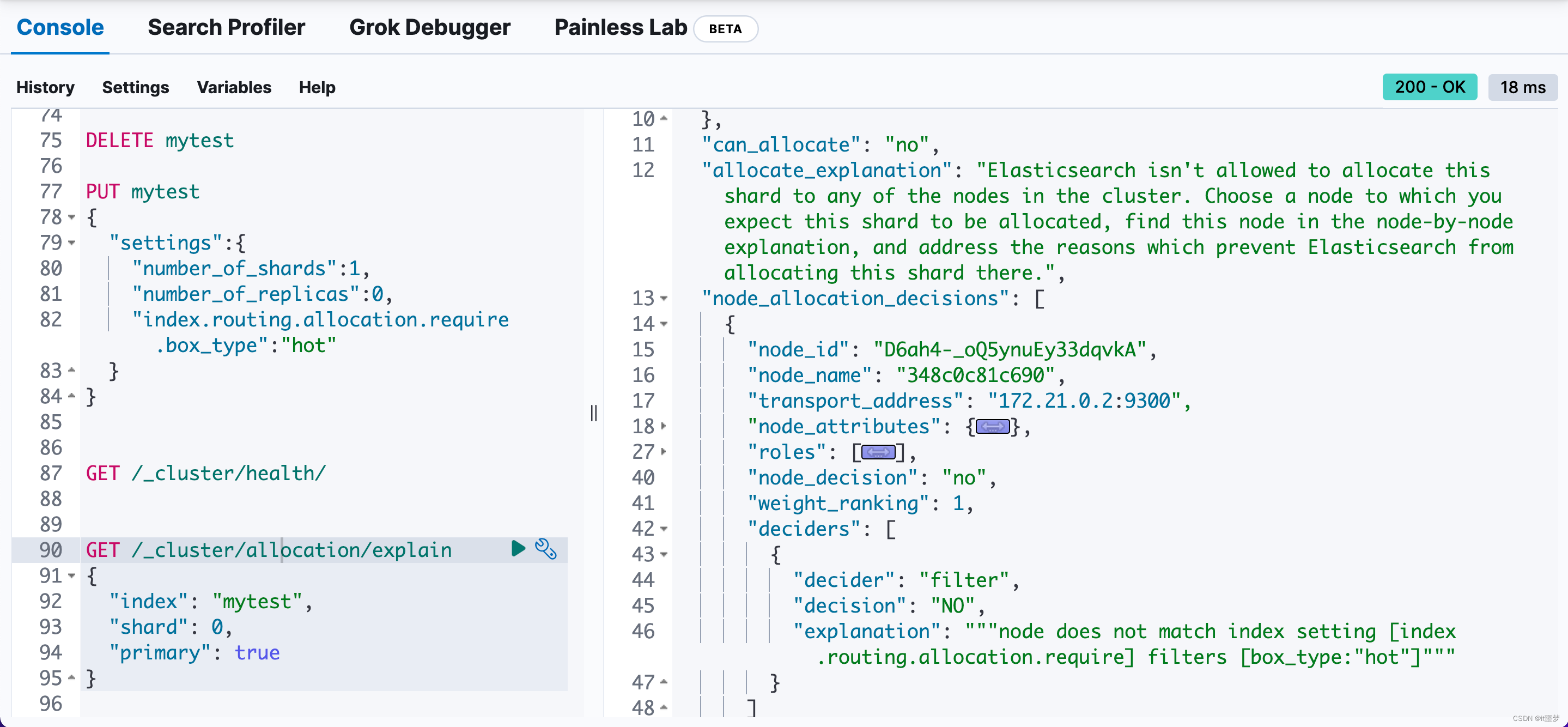Click the History menu item
Screen dimensions: 1568x727
pyautogui.click(x=46, y=87)
